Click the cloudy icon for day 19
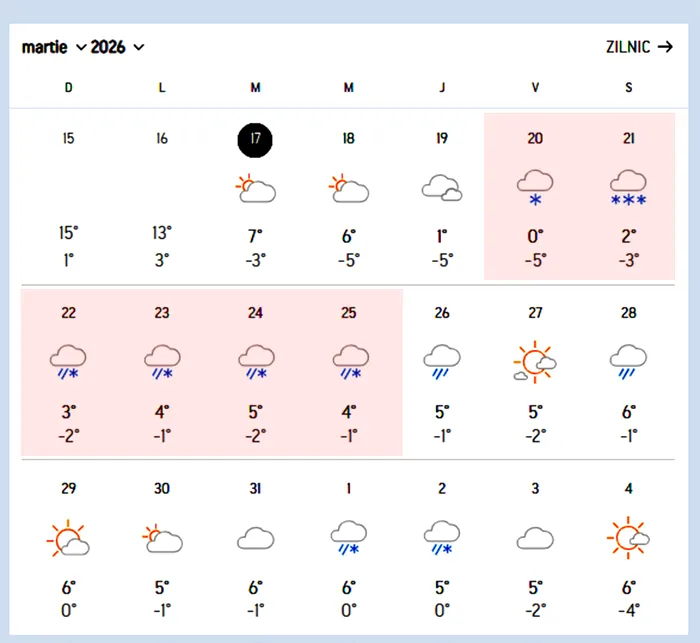 (441, 187)
